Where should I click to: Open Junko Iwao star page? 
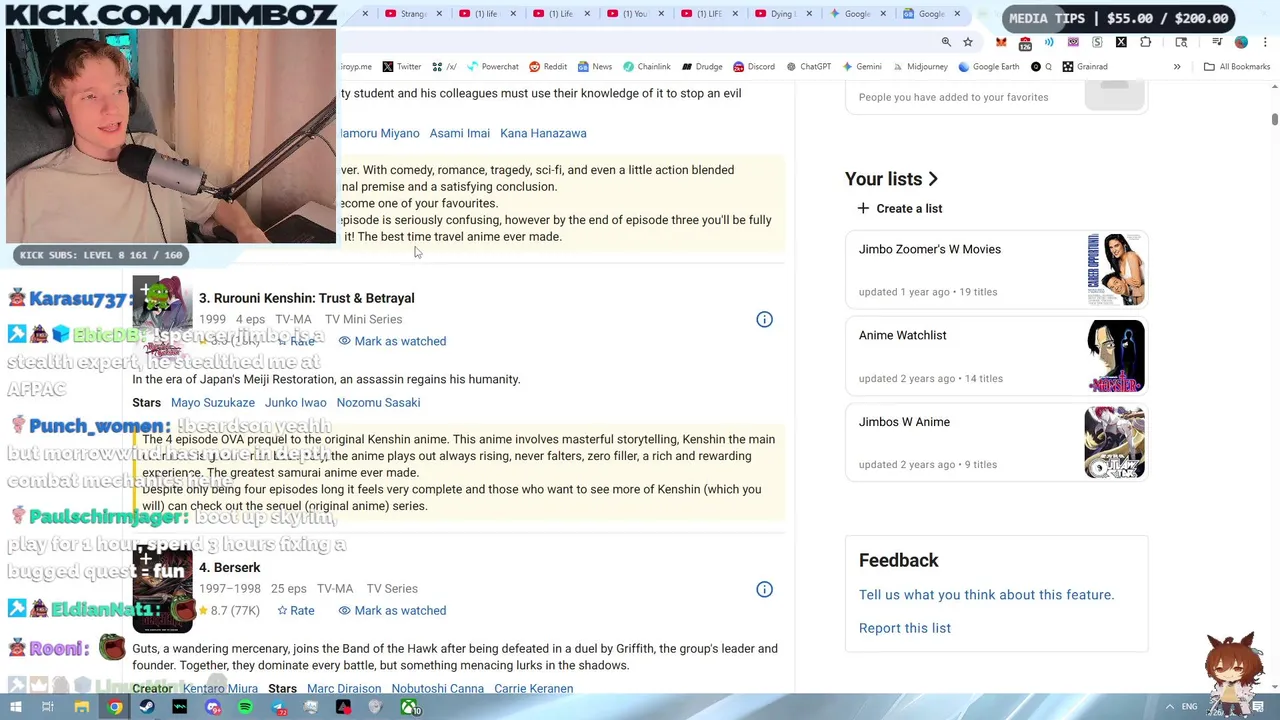(295, 402)
